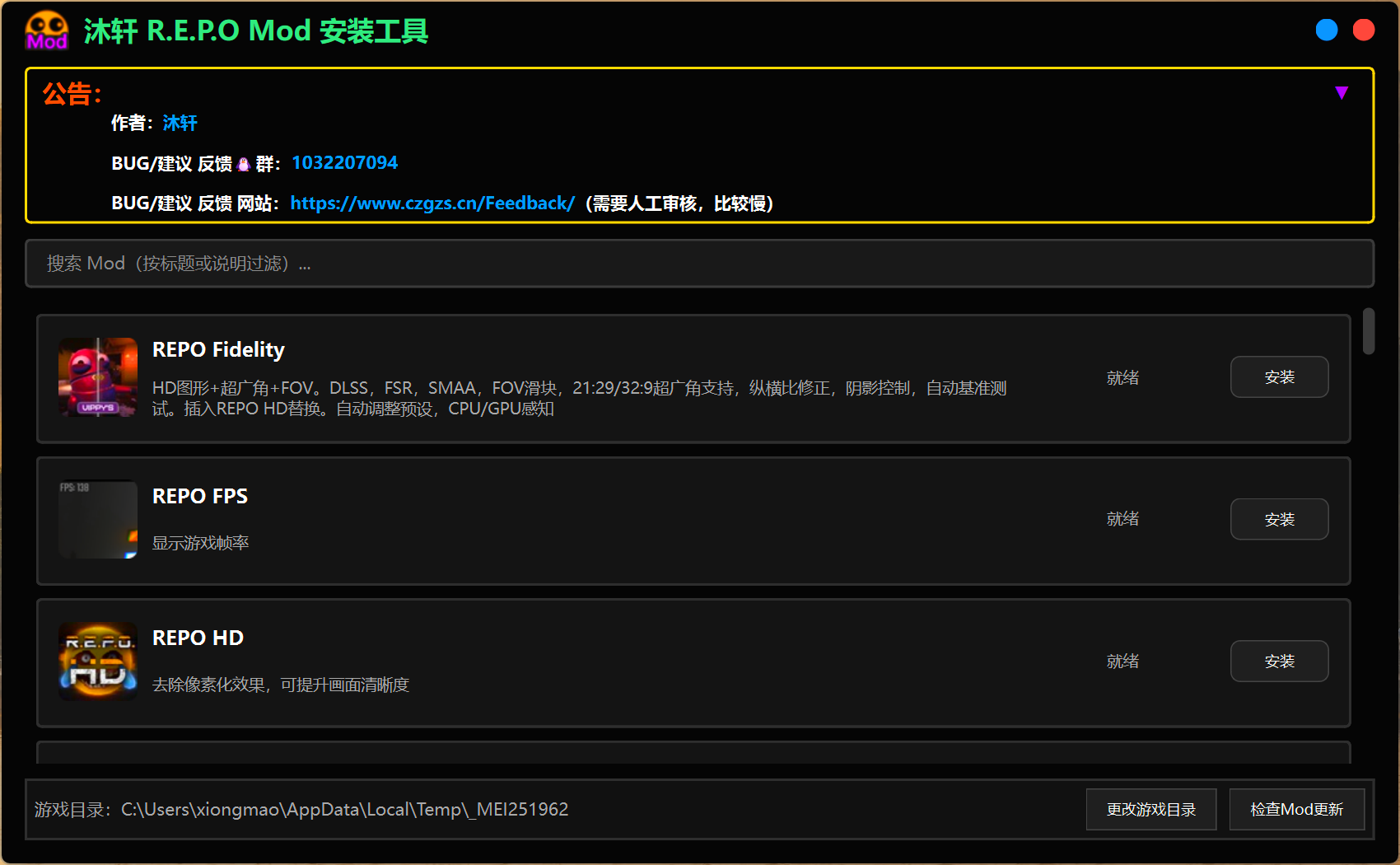The width and height of the screenshot is (1400, 865).
Task: Click the REPO HD thumbnail
Action: [98, 661]
